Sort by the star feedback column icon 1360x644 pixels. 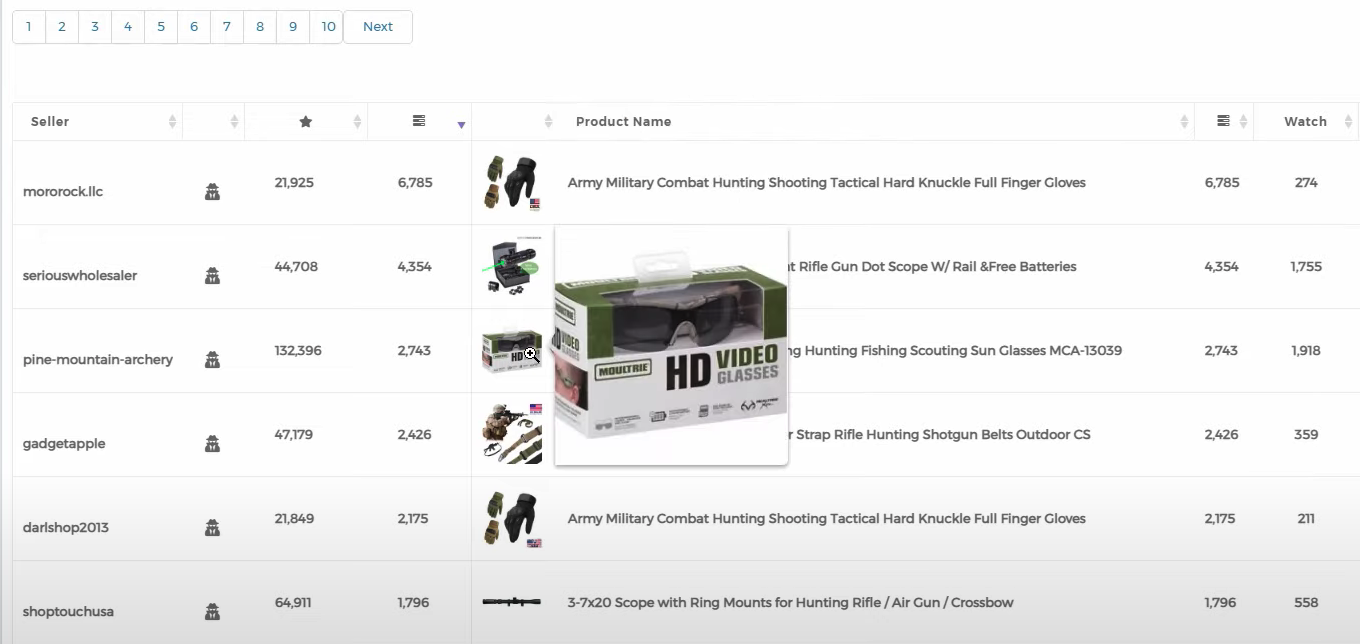(x=306, y=122)
